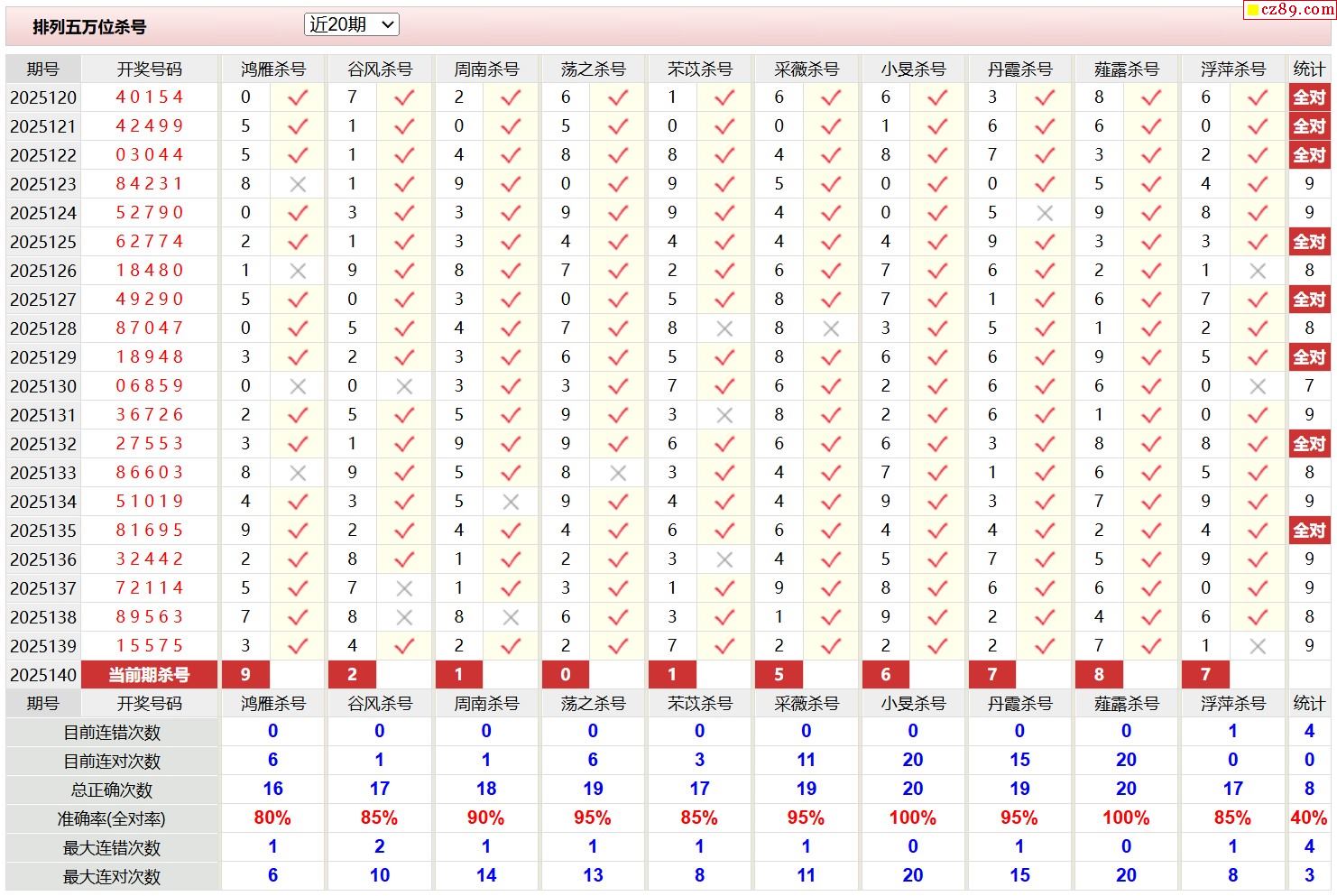Click the winning number 15575 for 2025139
Screen dimensions: 1337x896
150,646
